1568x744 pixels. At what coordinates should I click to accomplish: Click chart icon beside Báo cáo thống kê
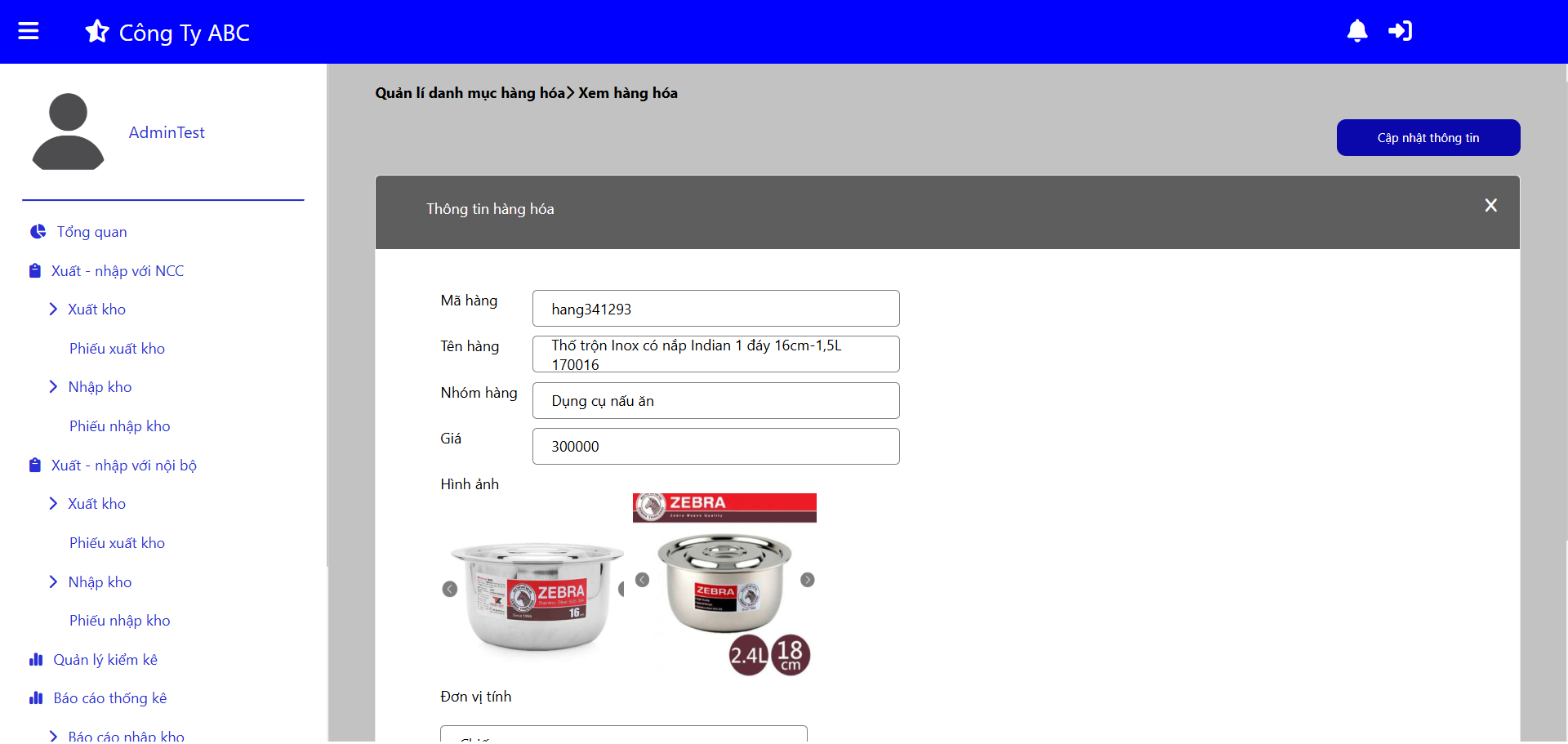click(x=36, y=698)
